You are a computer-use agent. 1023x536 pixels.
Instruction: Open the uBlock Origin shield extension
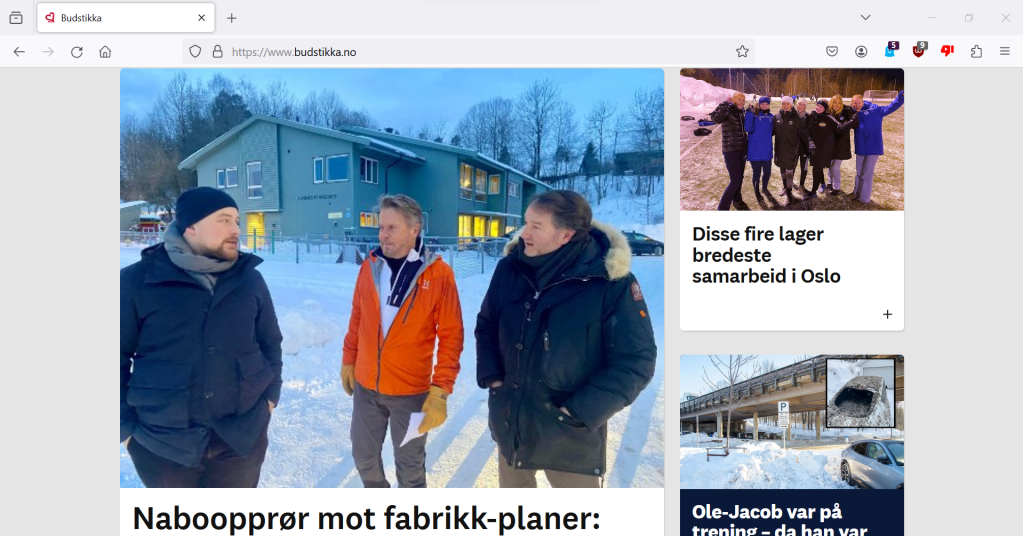[x=919, y=50]
